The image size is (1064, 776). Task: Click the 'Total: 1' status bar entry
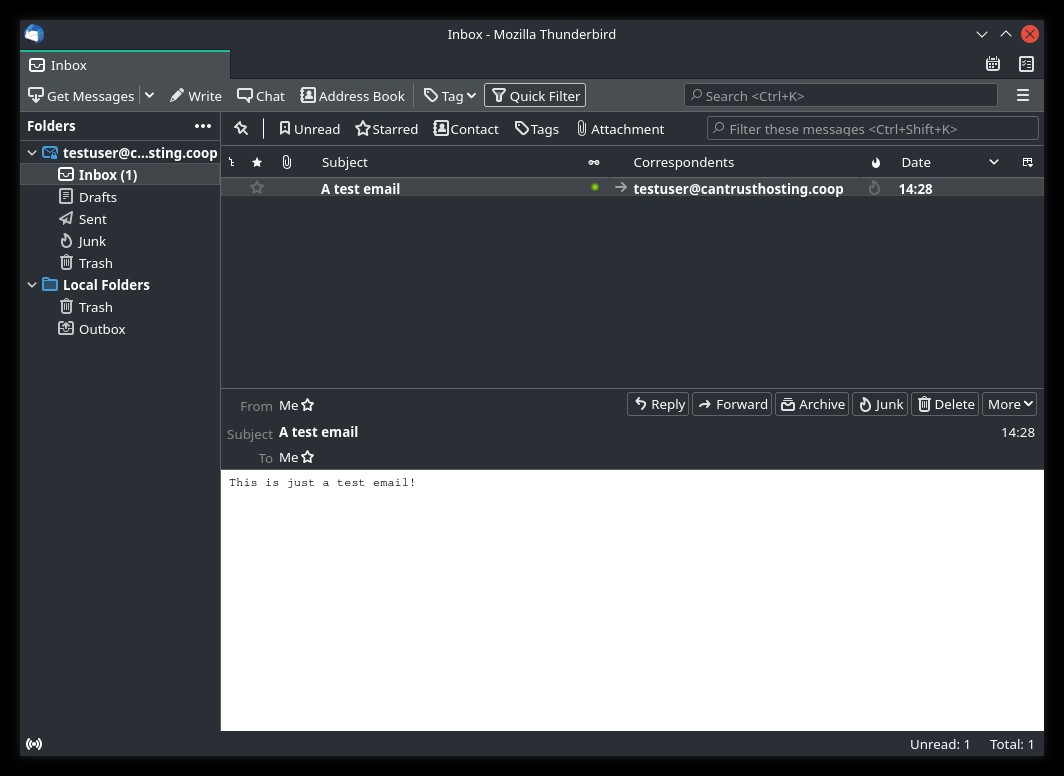coord(1012,744)
